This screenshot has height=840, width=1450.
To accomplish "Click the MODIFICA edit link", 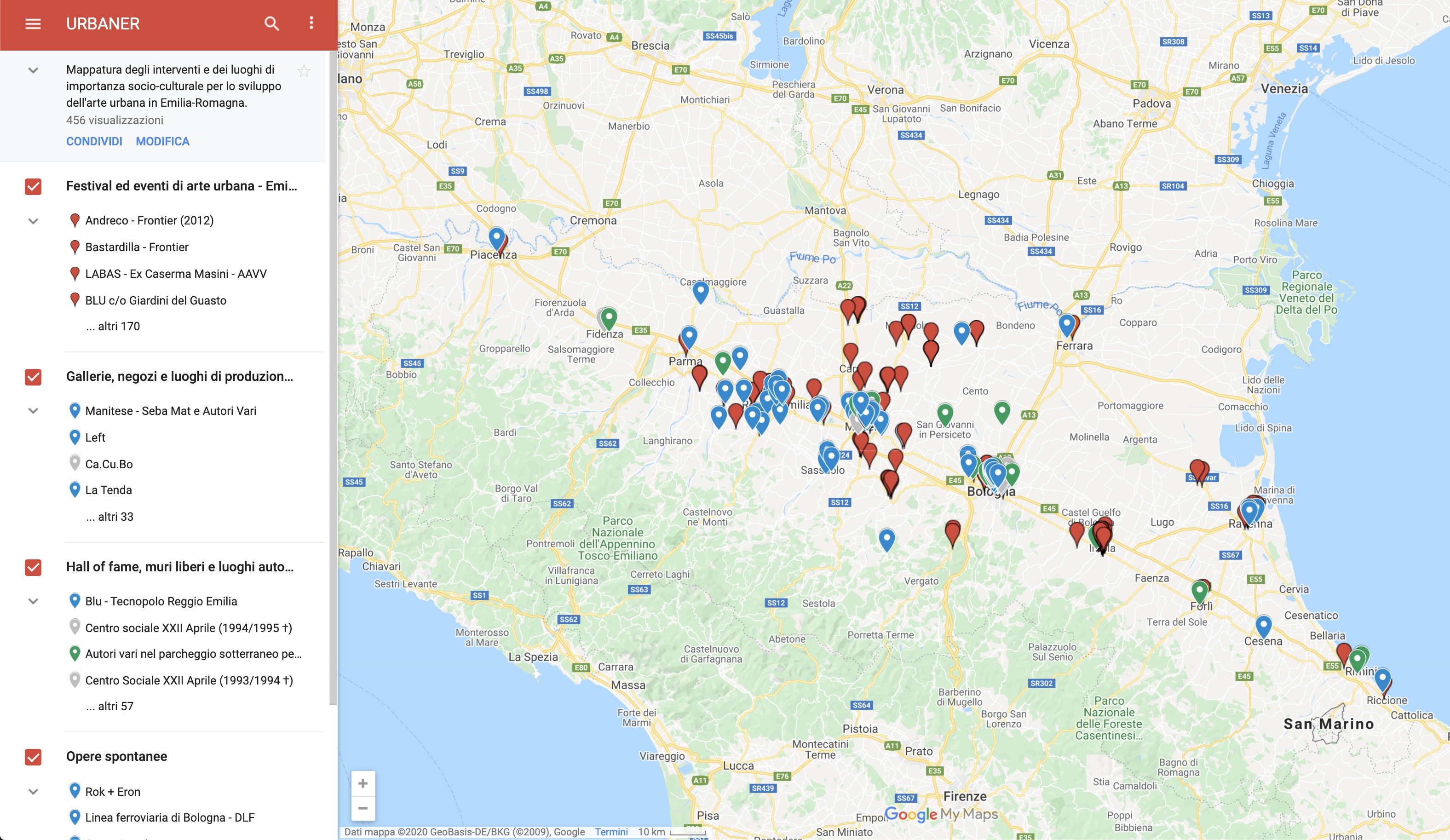I will tap(162, 141).
